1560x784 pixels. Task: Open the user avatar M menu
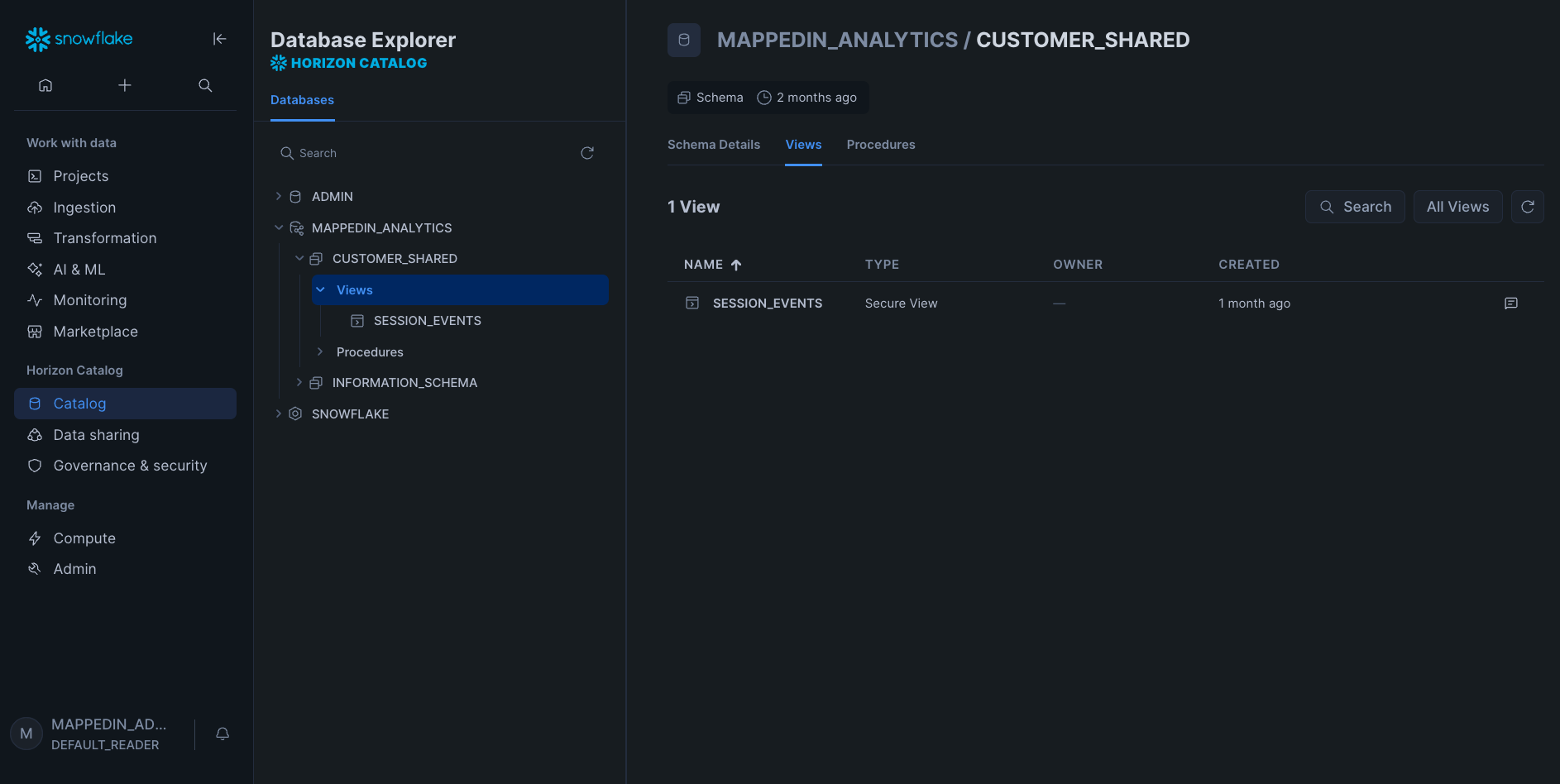pyautogui.click(x=26, y=734)
